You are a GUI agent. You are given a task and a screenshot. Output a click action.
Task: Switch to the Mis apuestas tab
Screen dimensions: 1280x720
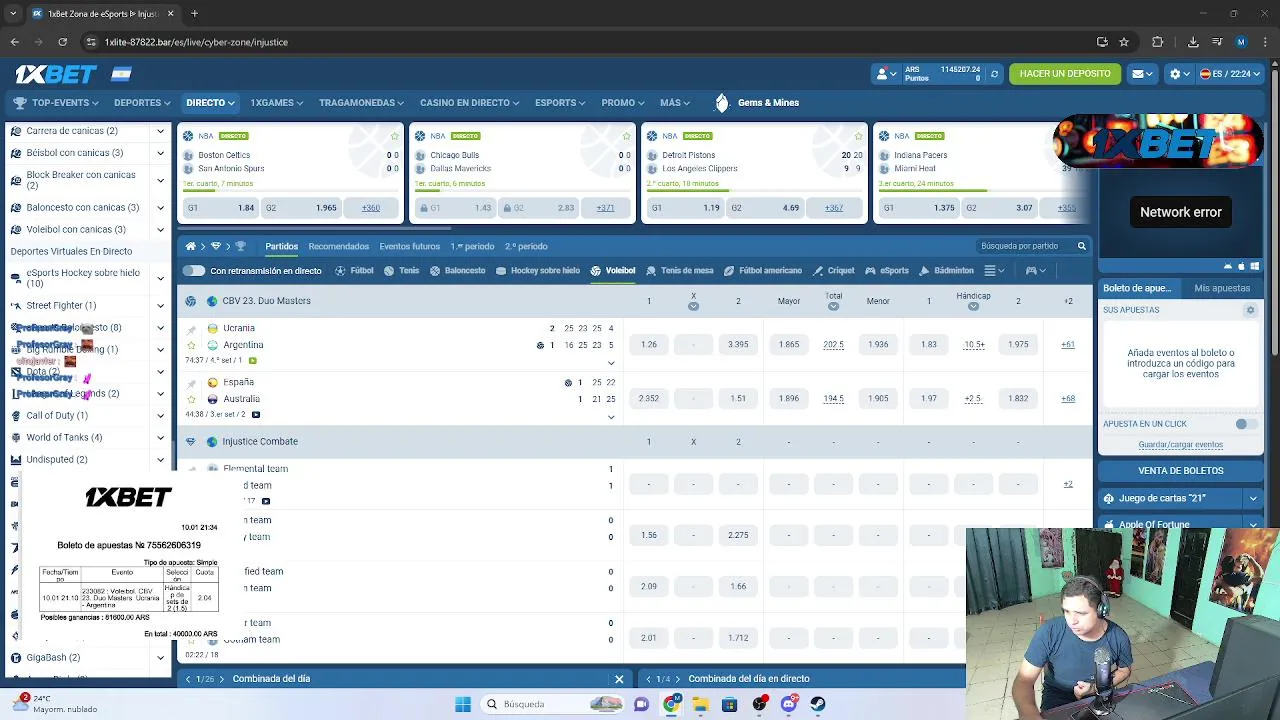1222,288
